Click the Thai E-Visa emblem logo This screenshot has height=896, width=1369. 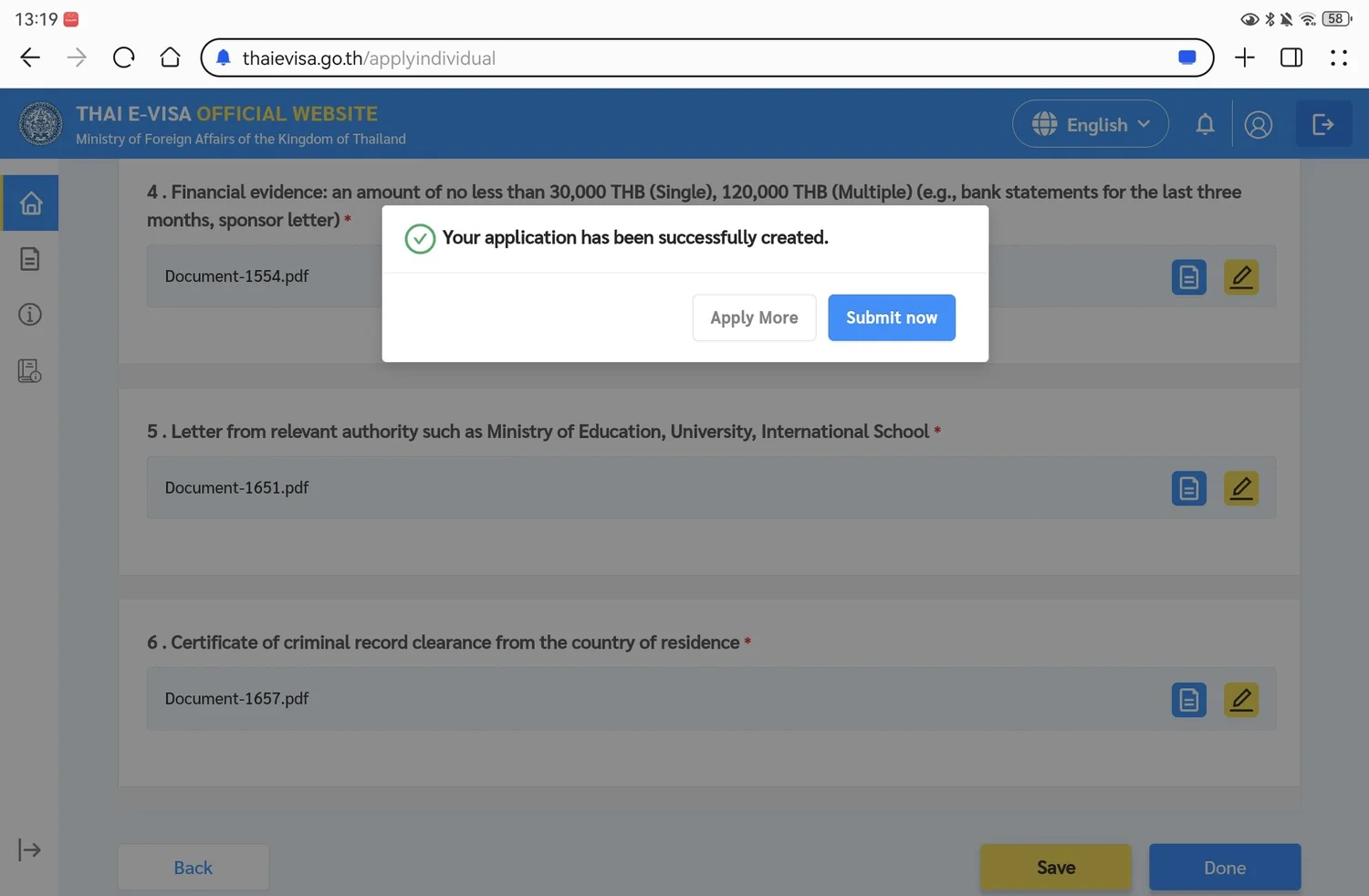click(x=40, y=124)
